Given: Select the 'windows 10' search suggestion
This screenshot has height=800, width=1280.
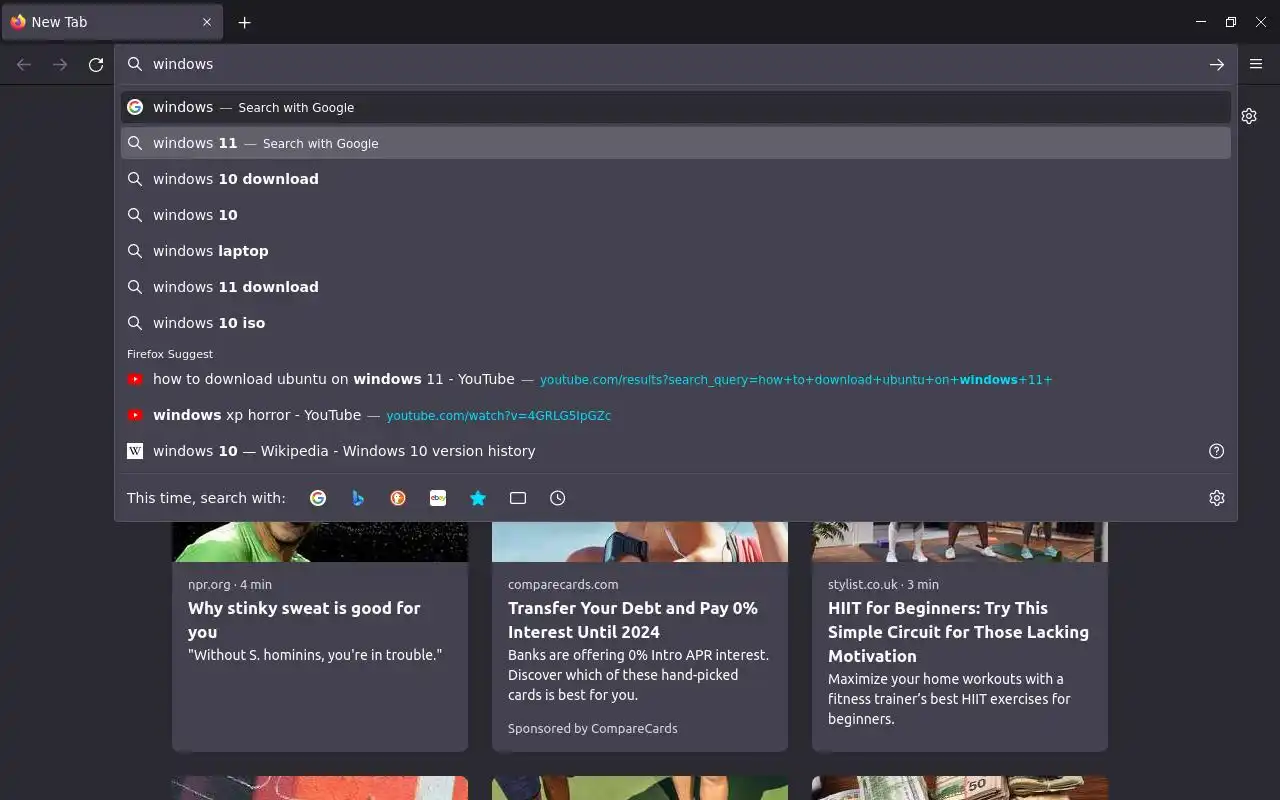Looking at the screenshot, I should tap(676, 215).
